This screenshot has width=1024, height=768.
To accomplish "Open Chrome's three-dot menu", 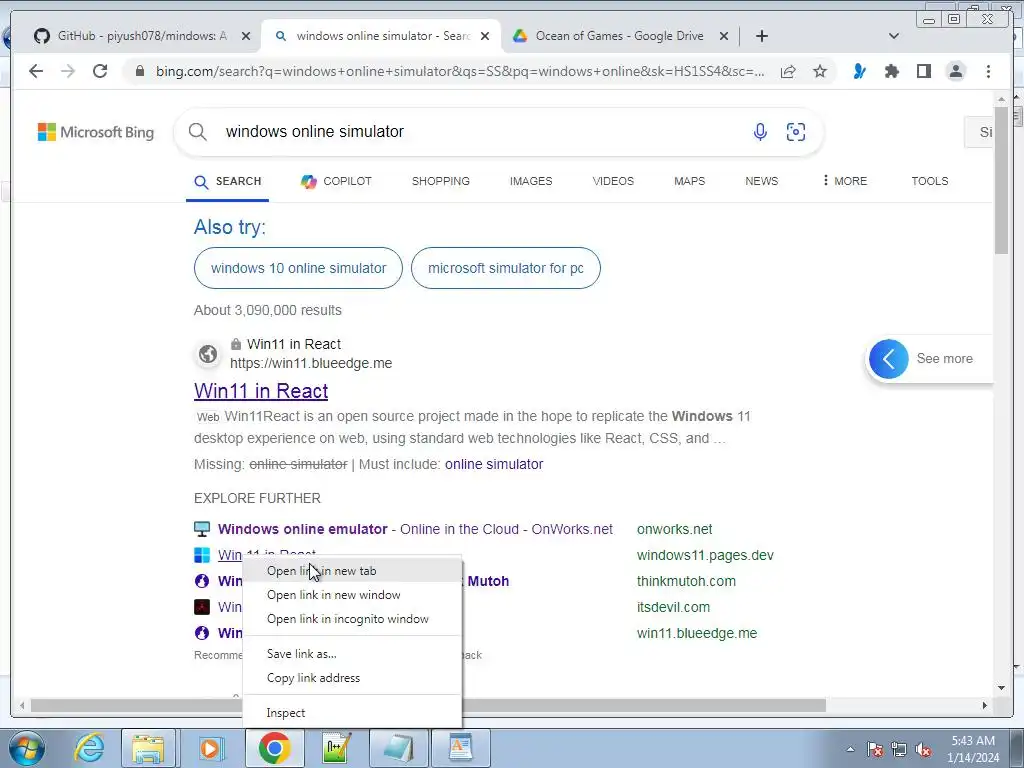I will click(988, 71).
